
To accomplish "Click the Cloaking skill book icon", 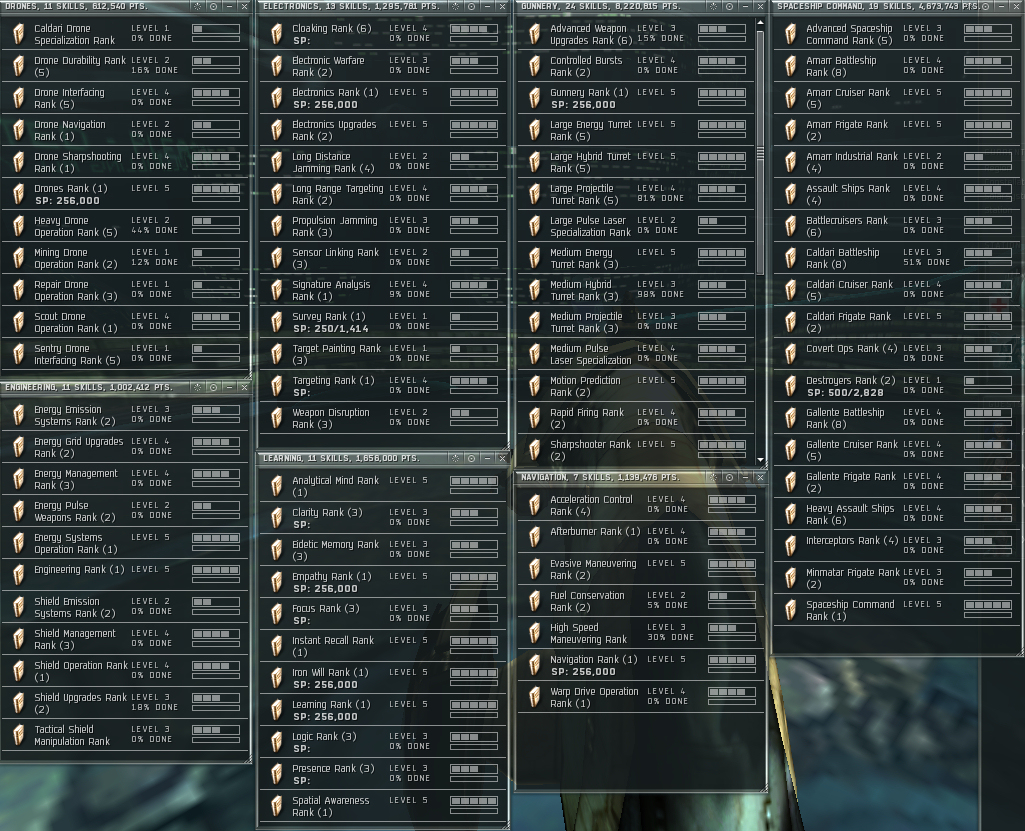I will coord(277,34).
